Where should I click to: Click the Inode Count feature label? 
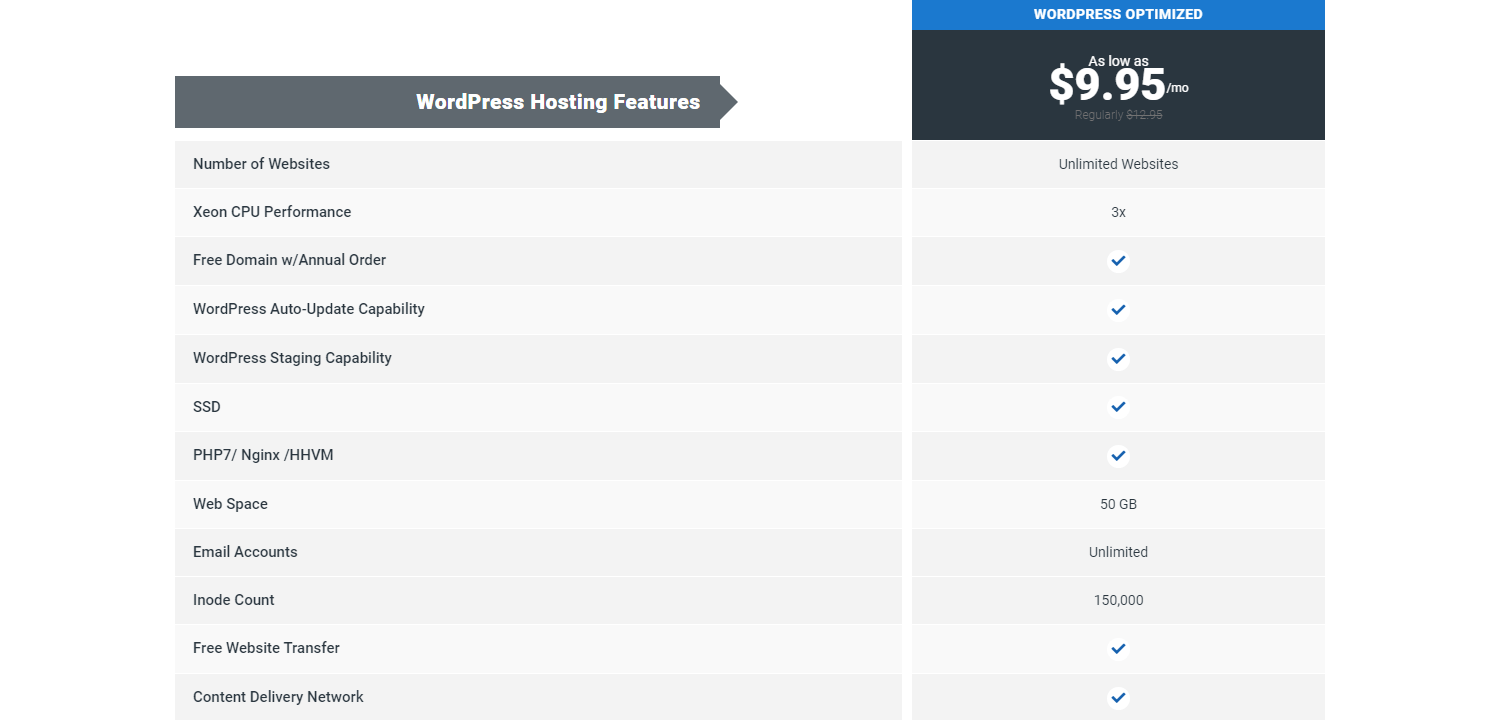pos(233,600)
